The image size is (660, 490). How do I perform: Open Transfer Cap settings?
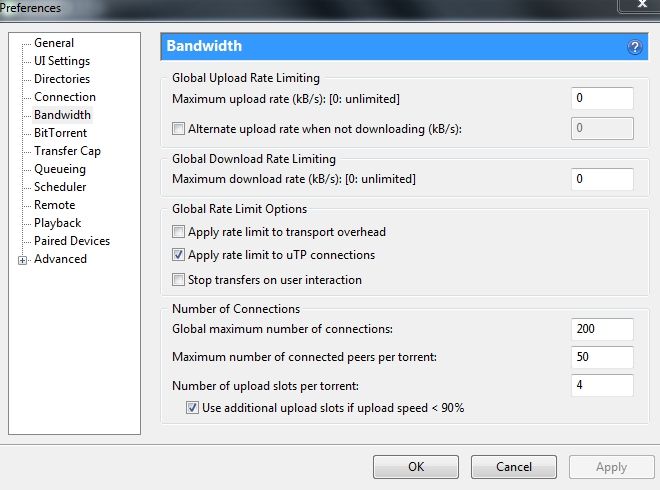click(67, 151)
